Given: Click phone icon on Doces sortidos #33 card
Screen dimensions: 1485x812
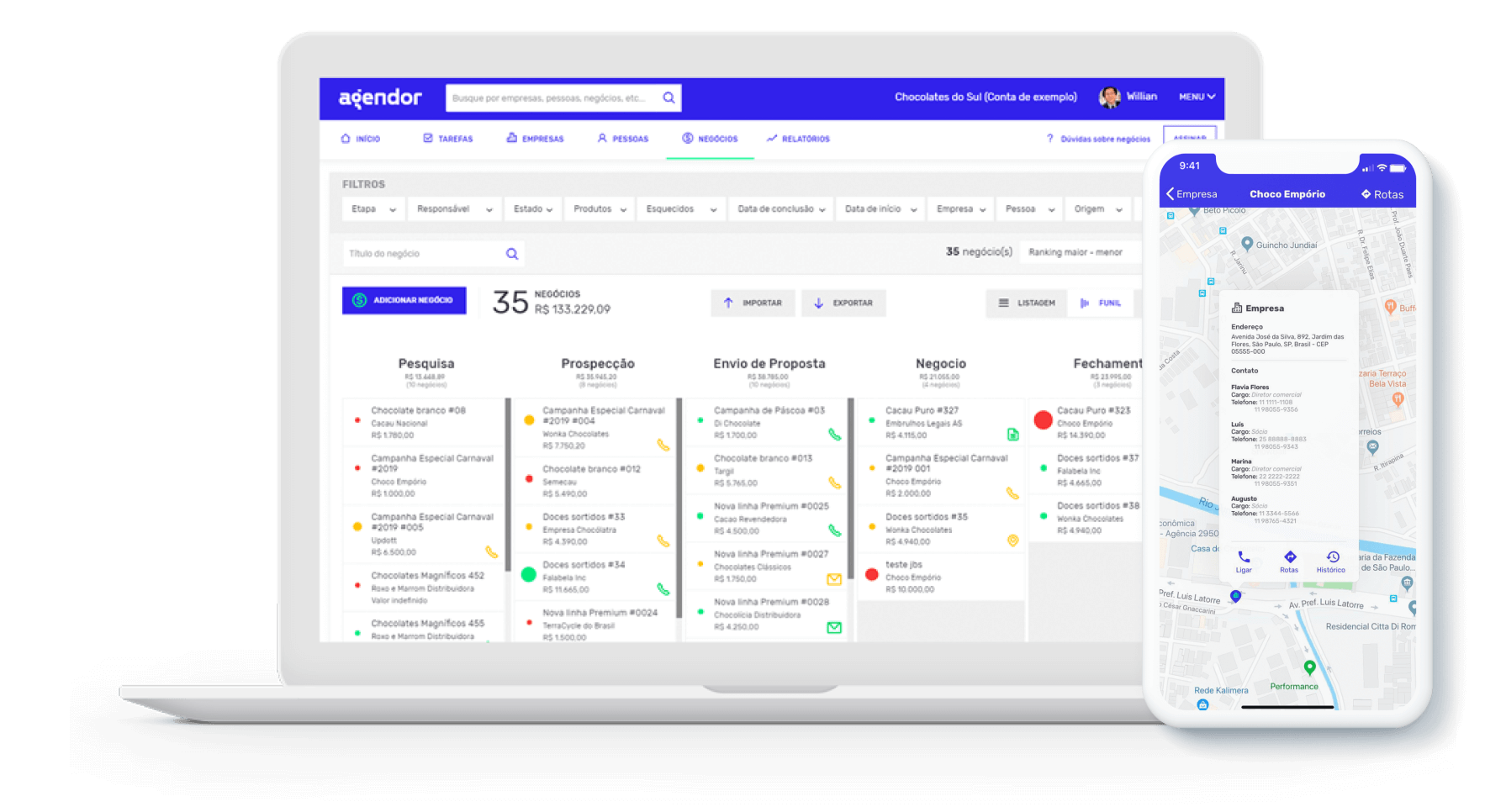Looking at the screenshot, I should (x=663, y=541).
